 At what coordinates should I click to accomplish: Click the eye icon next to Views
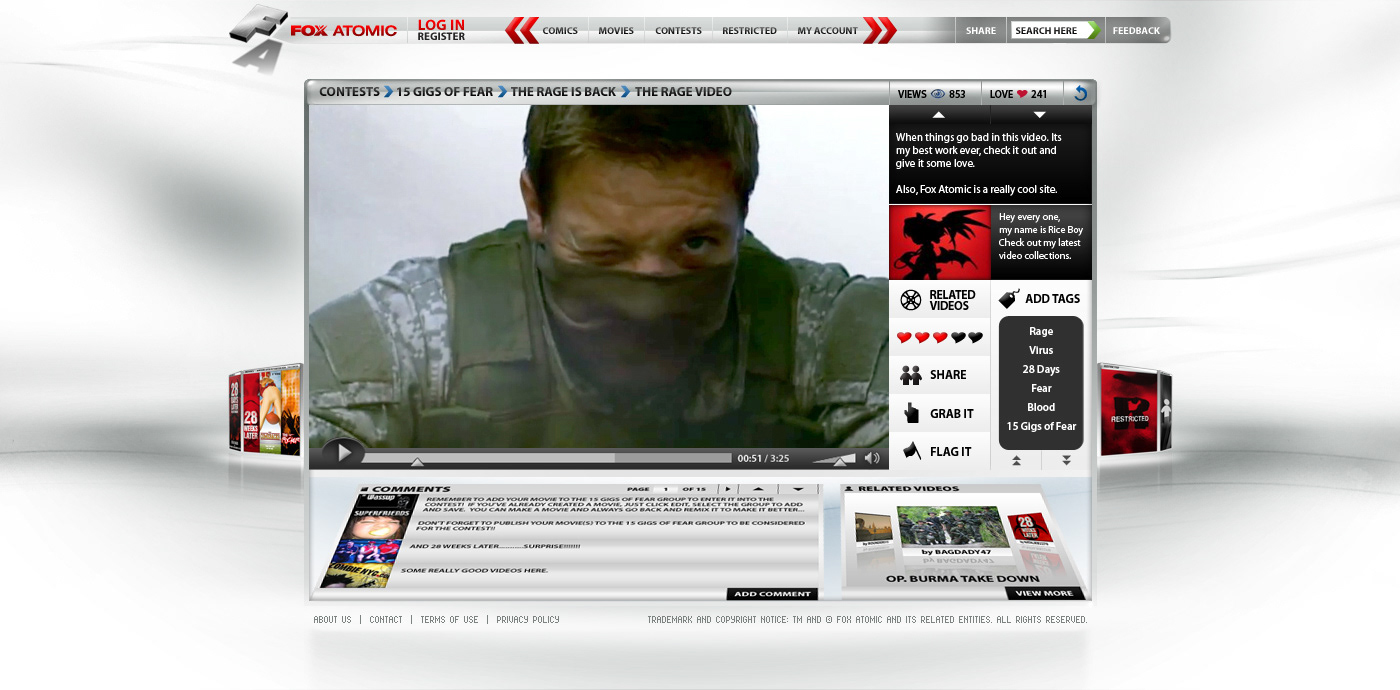point(938,94)
